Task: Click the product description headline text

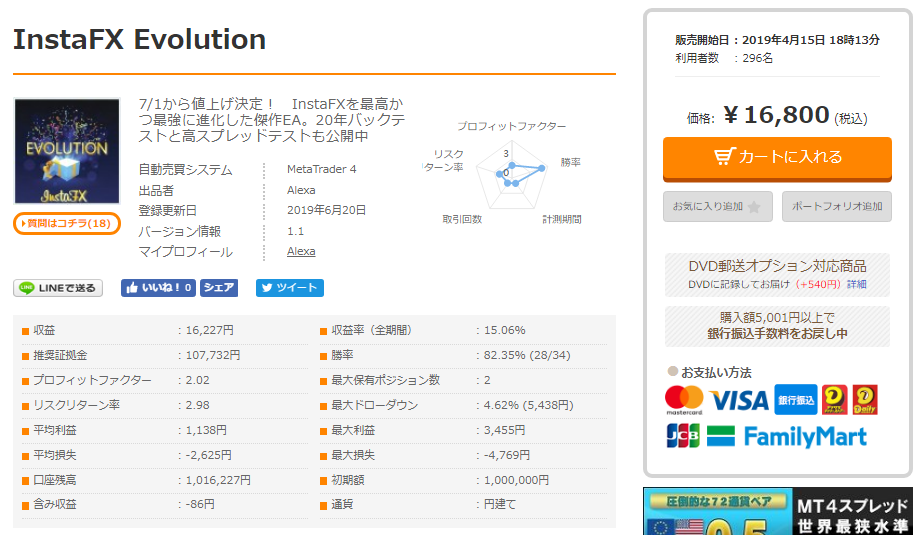Action: click(x=272, y=120)
